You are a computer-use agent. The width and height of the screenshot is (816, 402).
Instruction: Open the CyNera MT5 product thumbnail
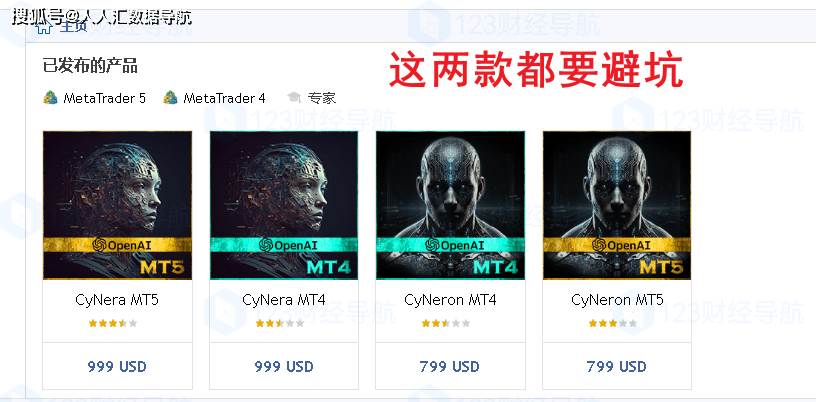tap(118, 205)
